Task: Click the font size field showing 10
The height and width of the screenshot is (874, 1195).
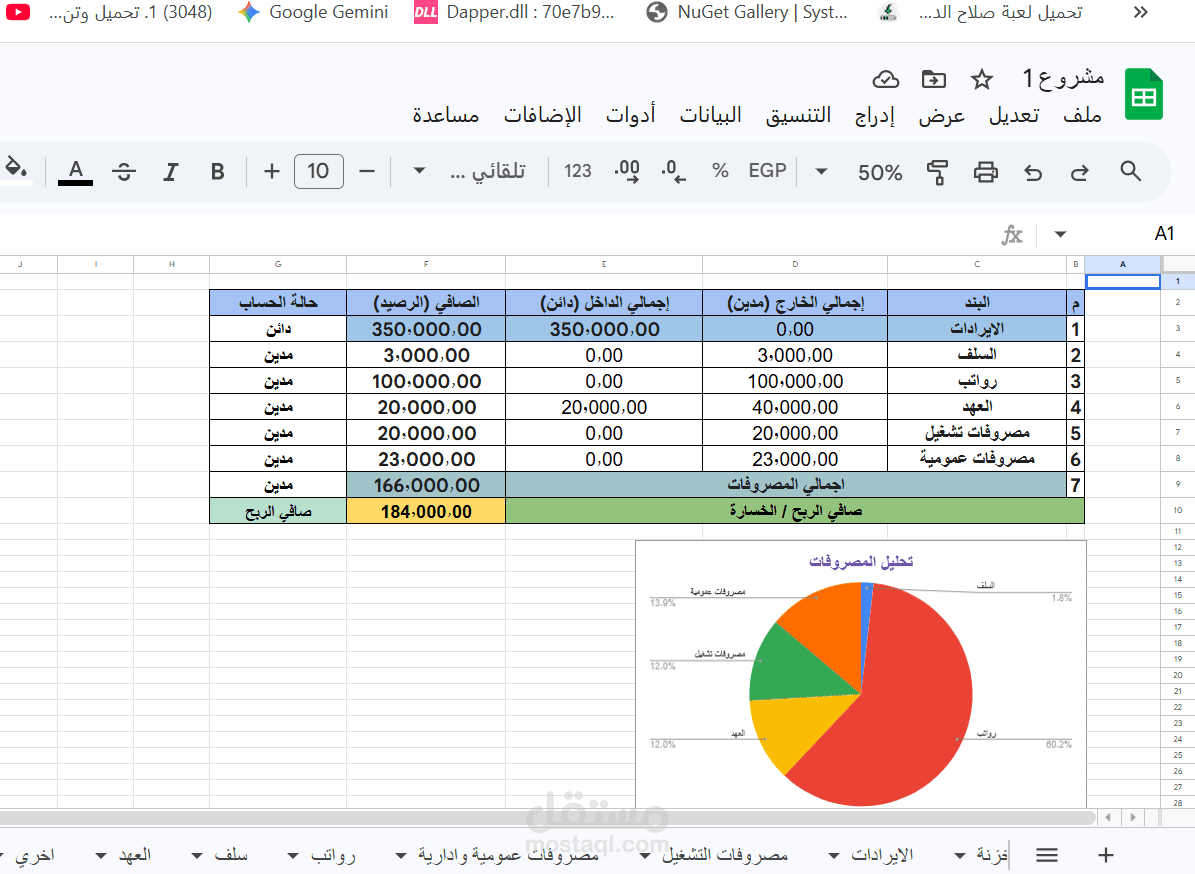Action: (x=319, y=171)
